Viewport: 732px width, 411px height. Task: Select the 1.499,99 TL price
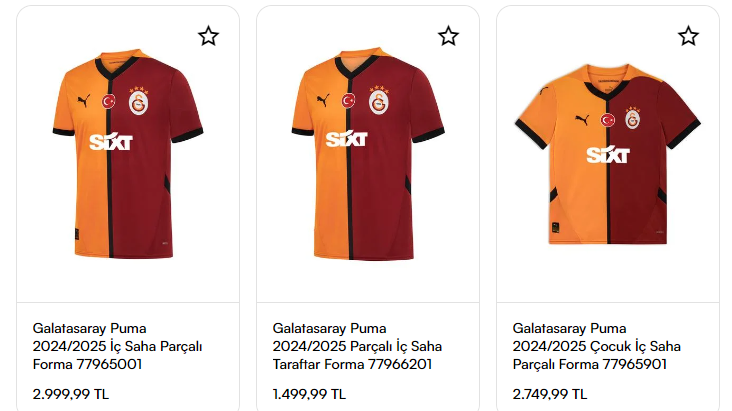[309, 394]
